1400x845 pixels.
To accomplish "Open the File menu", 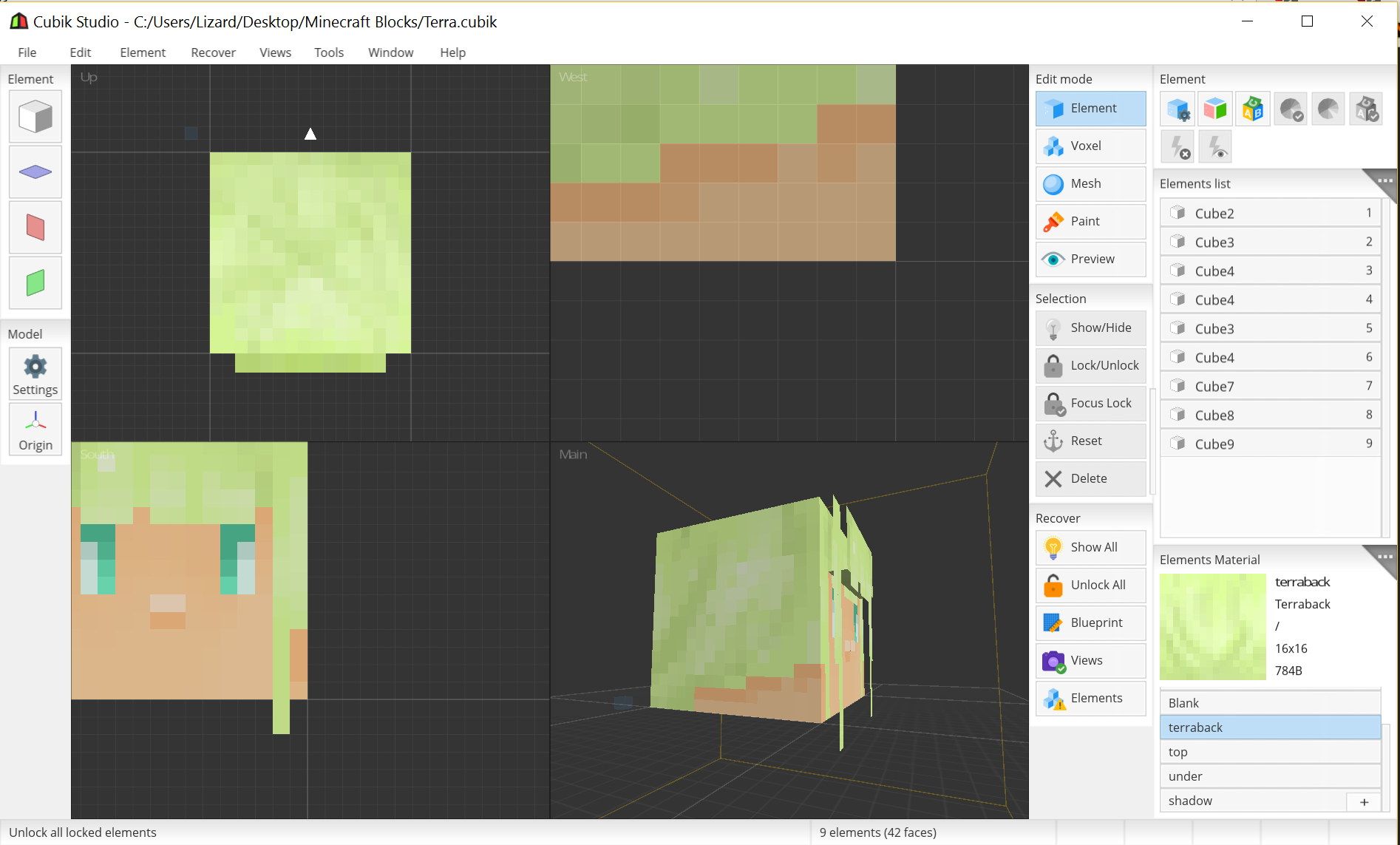I will pos(27,52).
